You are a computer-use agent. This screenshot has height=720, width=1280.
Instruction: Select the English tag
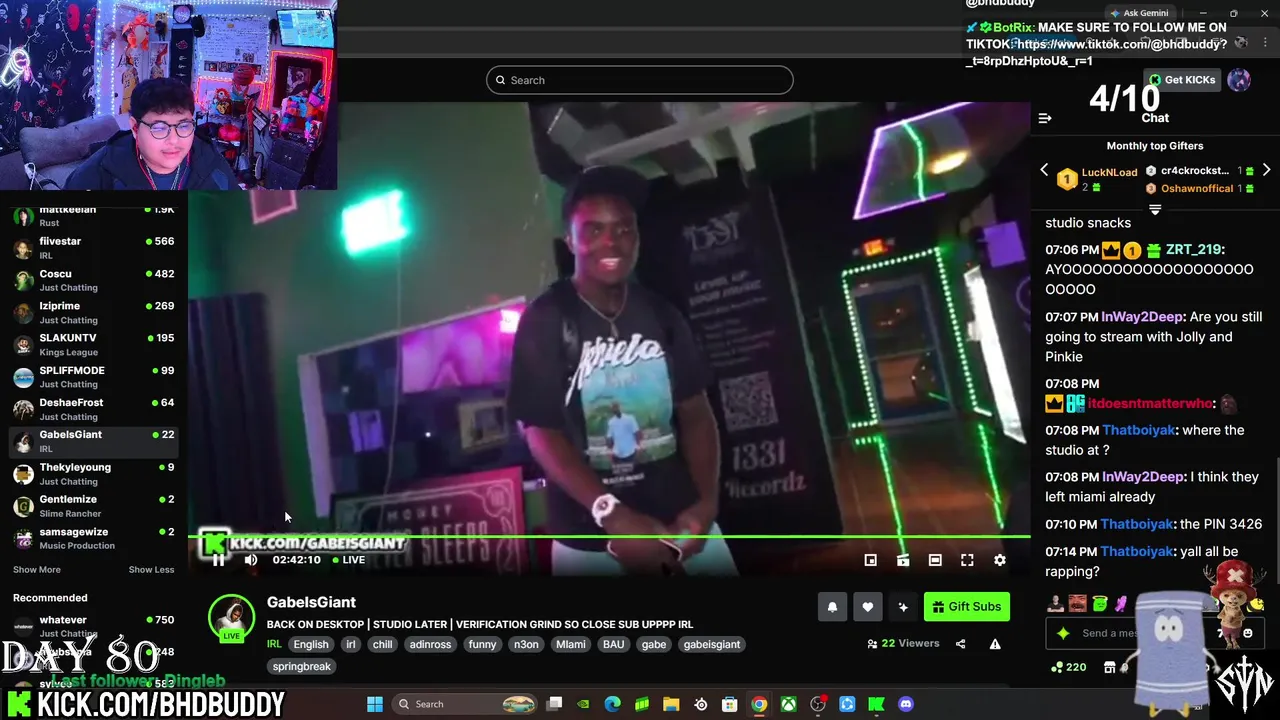pos(311,645)
